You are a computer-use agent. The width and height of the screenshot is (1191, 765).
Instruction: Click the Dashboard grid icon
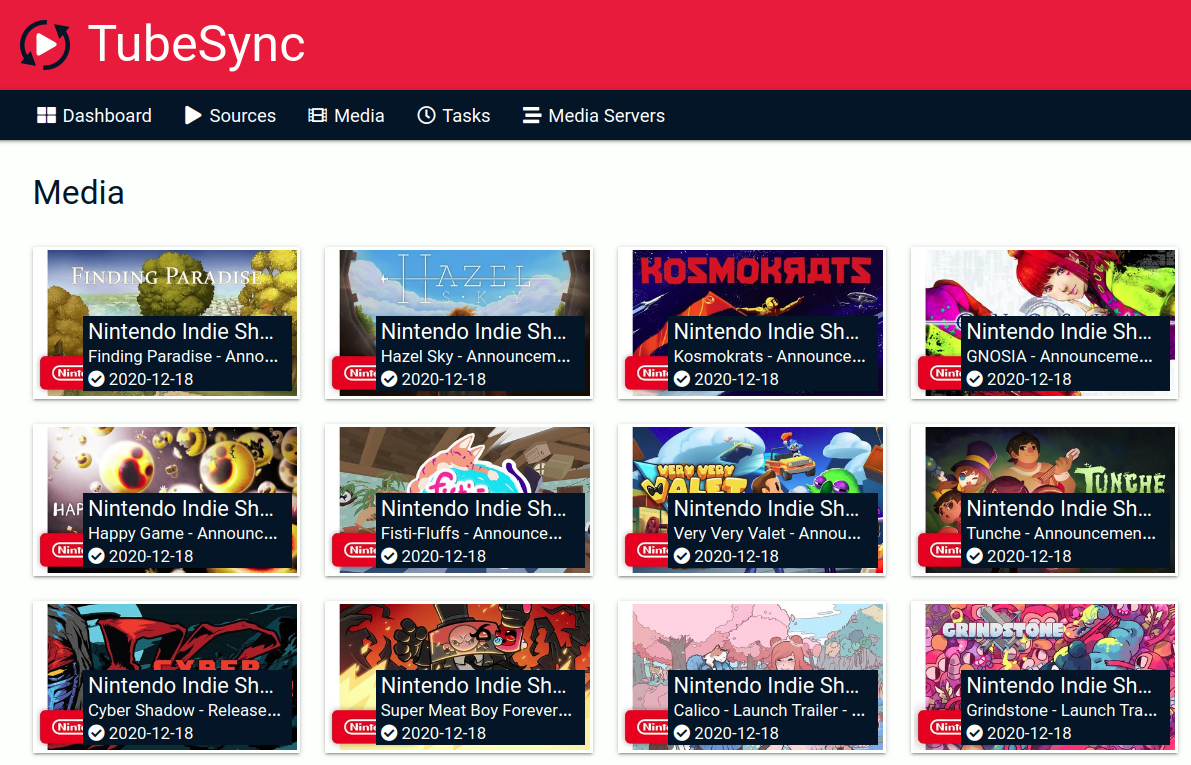[x=46, y=115]
